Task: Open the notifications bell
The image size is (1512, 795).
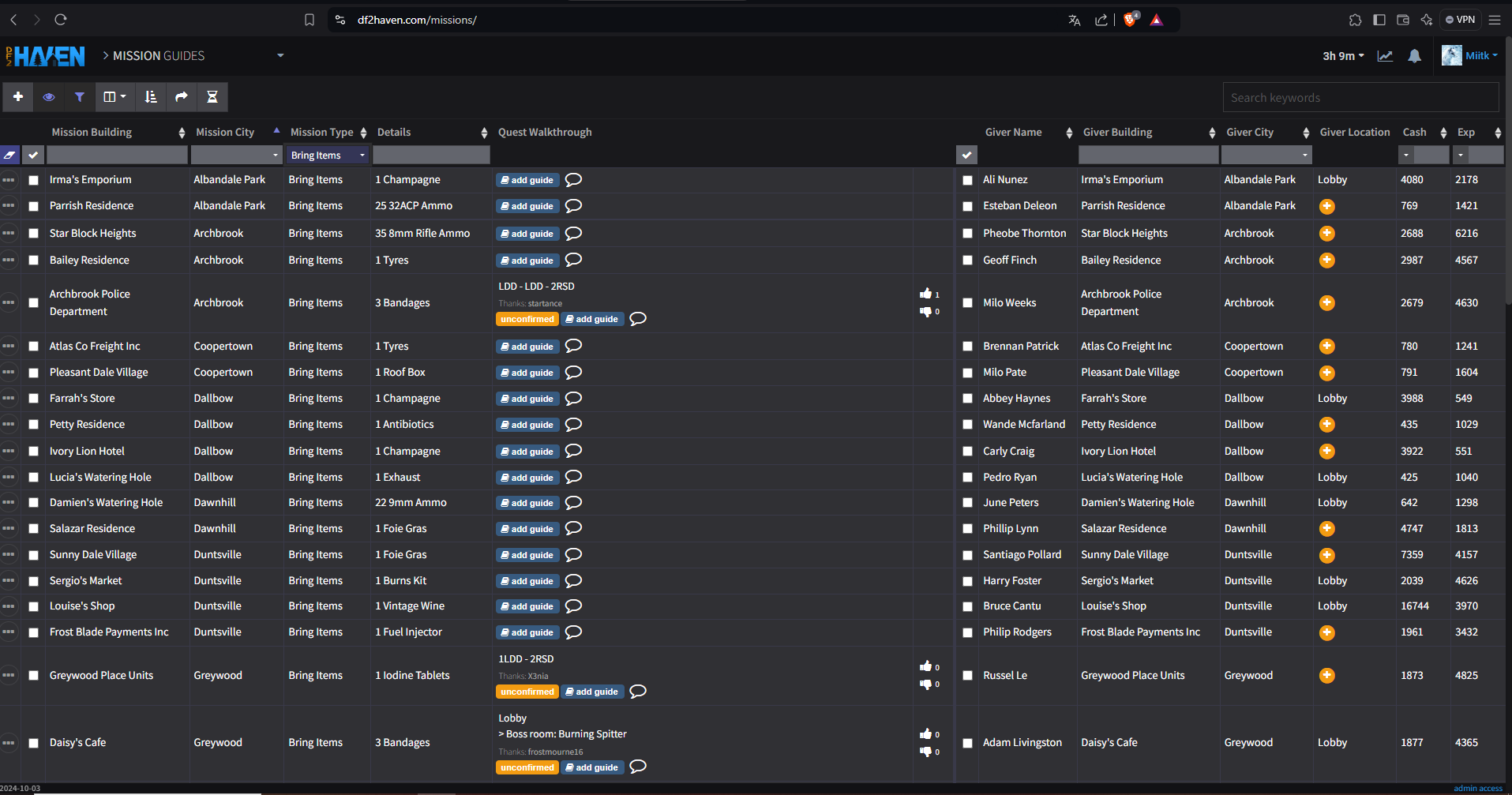Action: pos(1414,56)
